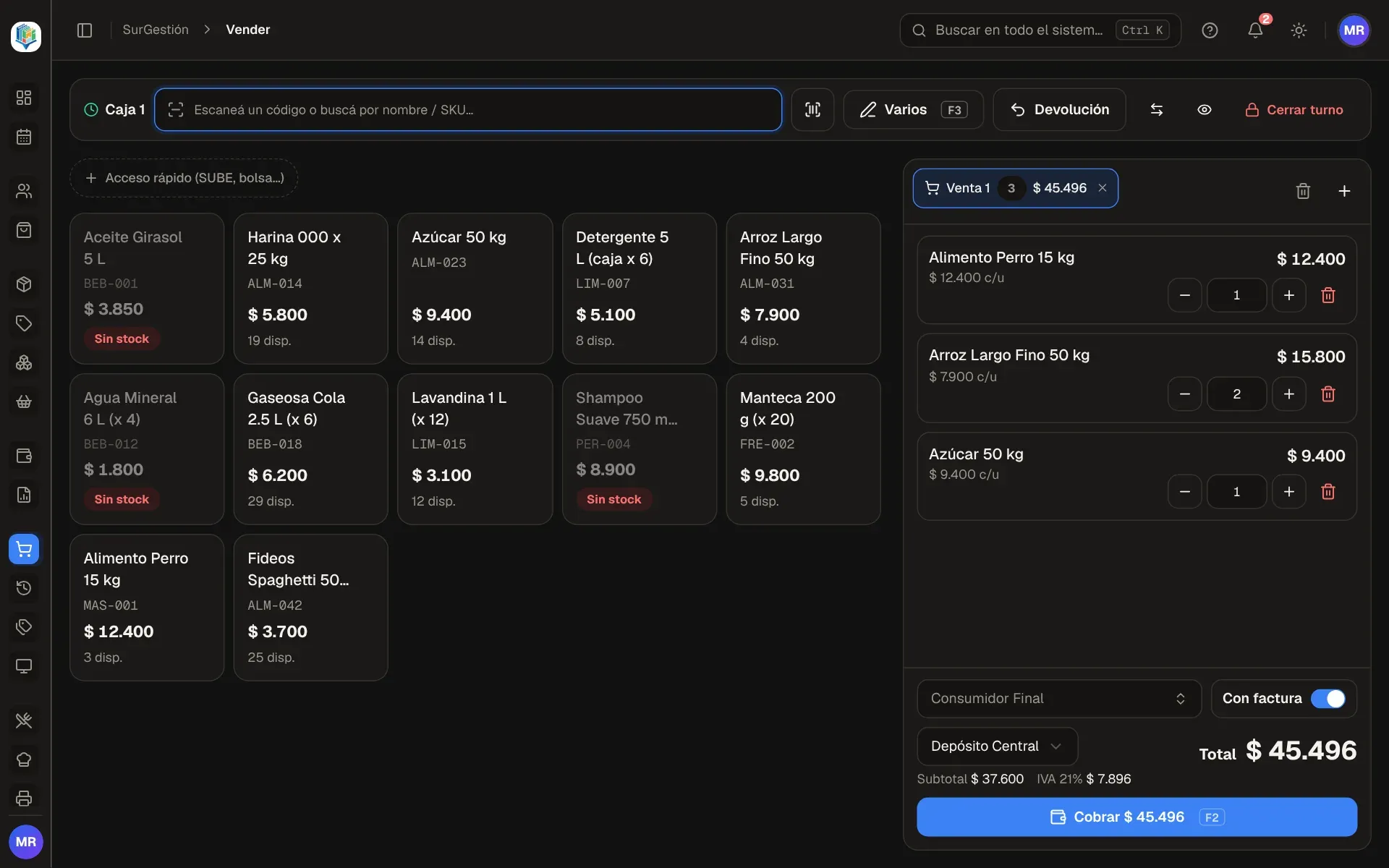This screenshot has width=1389, height=868.
Task: Close the Venta 1 tab
Action: tap(1103, 188)
